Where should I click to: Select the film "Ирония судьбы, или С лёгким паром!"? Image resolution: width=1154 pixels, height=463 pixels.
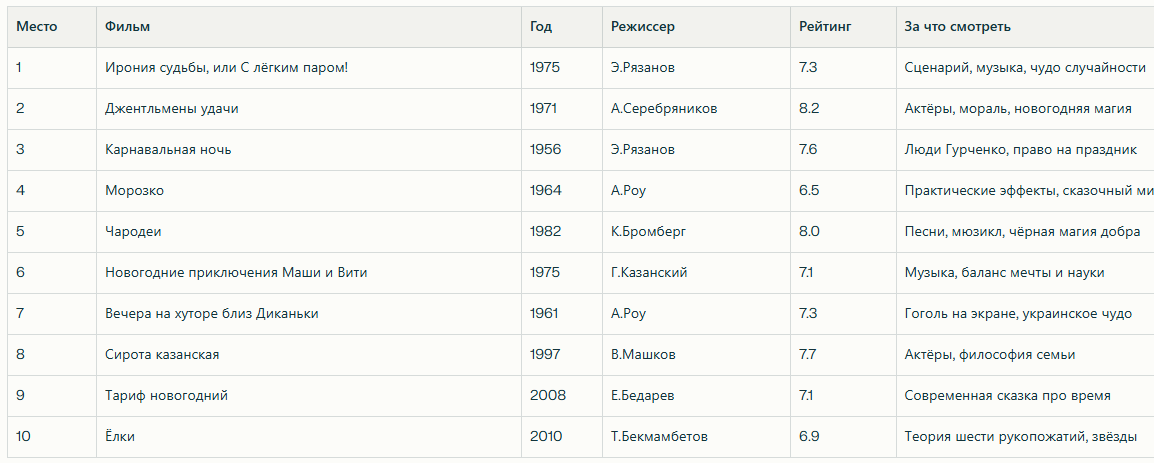(x=227, y=67)
